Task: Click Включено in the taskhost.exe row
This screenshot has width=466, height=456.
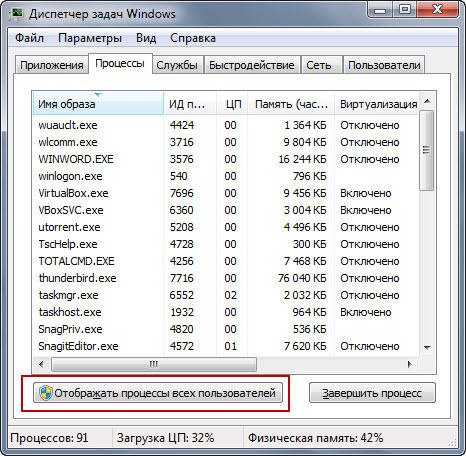Action: coord(366,312)
